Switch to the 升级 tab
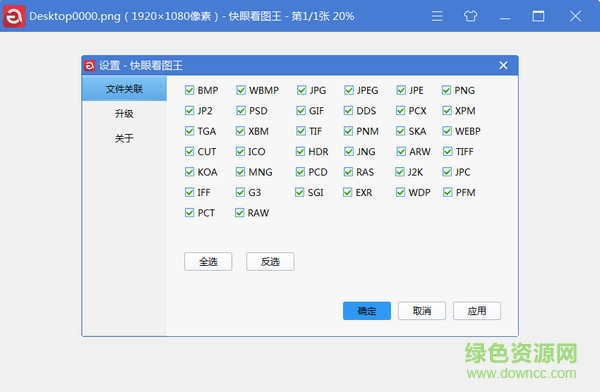The width and height of the screenshot is (600, 392). click(124, 113)
